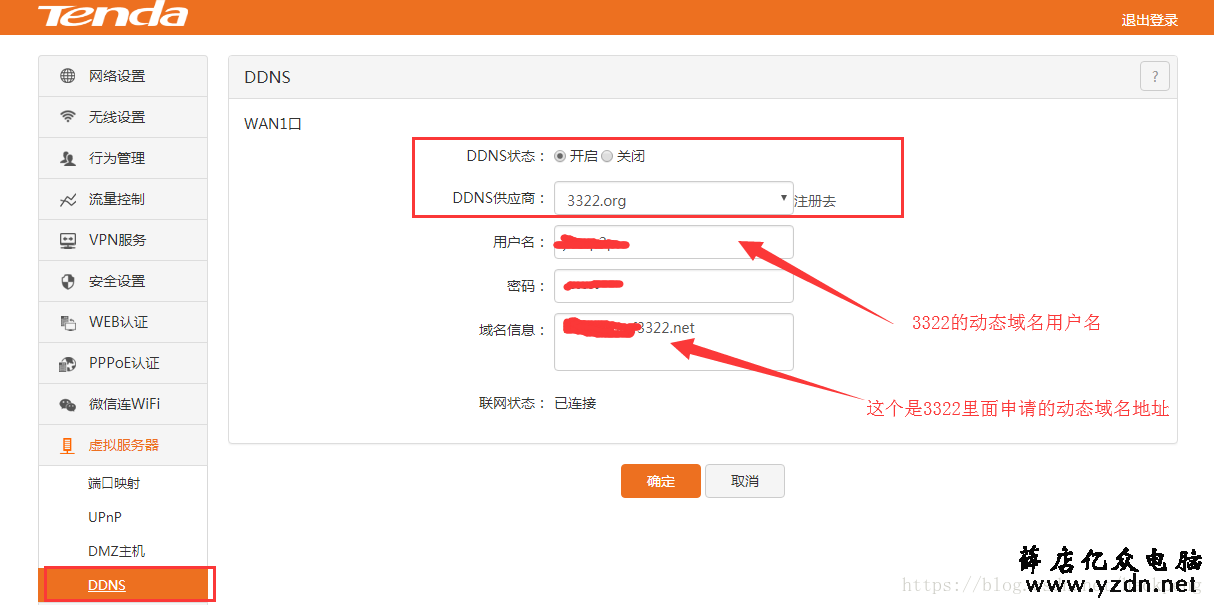Collapse 虚拟服务器 via its server icon
1214x605 pixels.
68,445
